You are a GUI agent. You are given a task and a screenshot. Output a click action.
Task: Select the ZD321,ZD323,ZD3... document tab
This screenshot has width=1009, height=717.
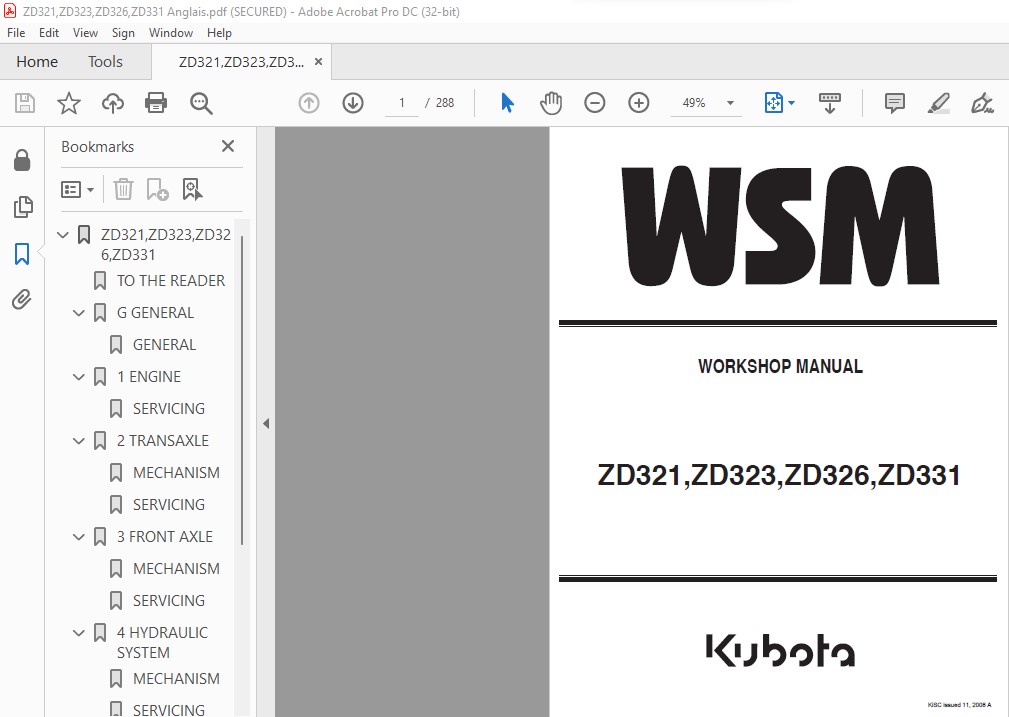[241, 62]
